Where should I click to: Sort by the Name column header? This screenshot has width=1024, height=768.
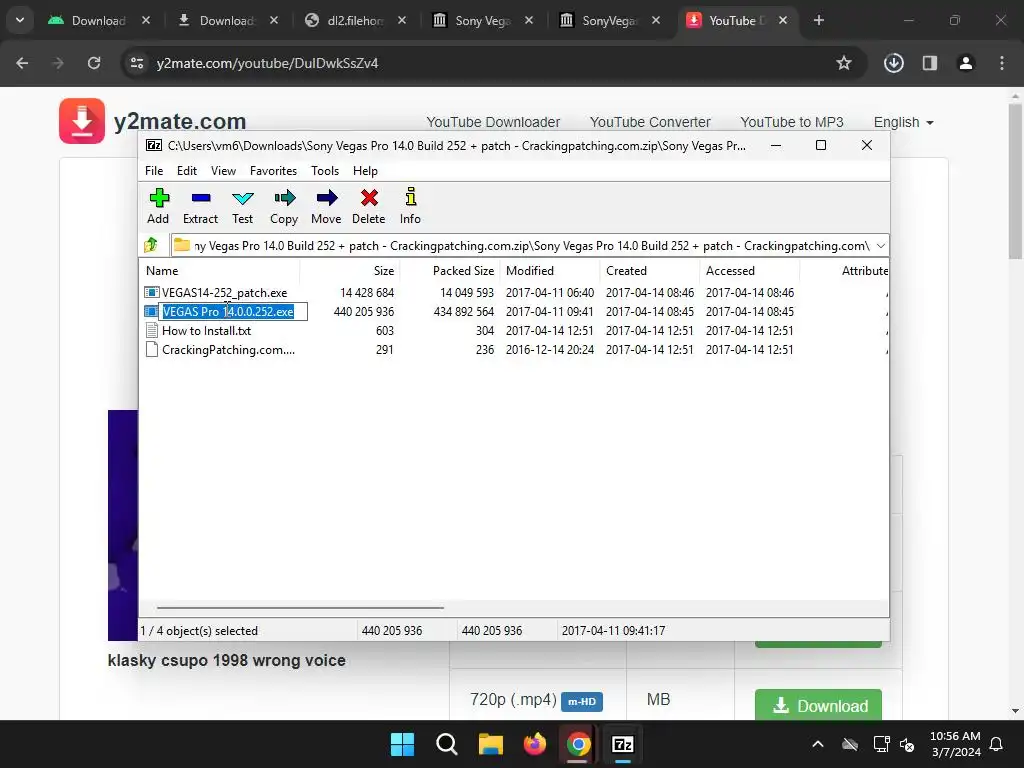pyautogui.click(x=219, y=270)
